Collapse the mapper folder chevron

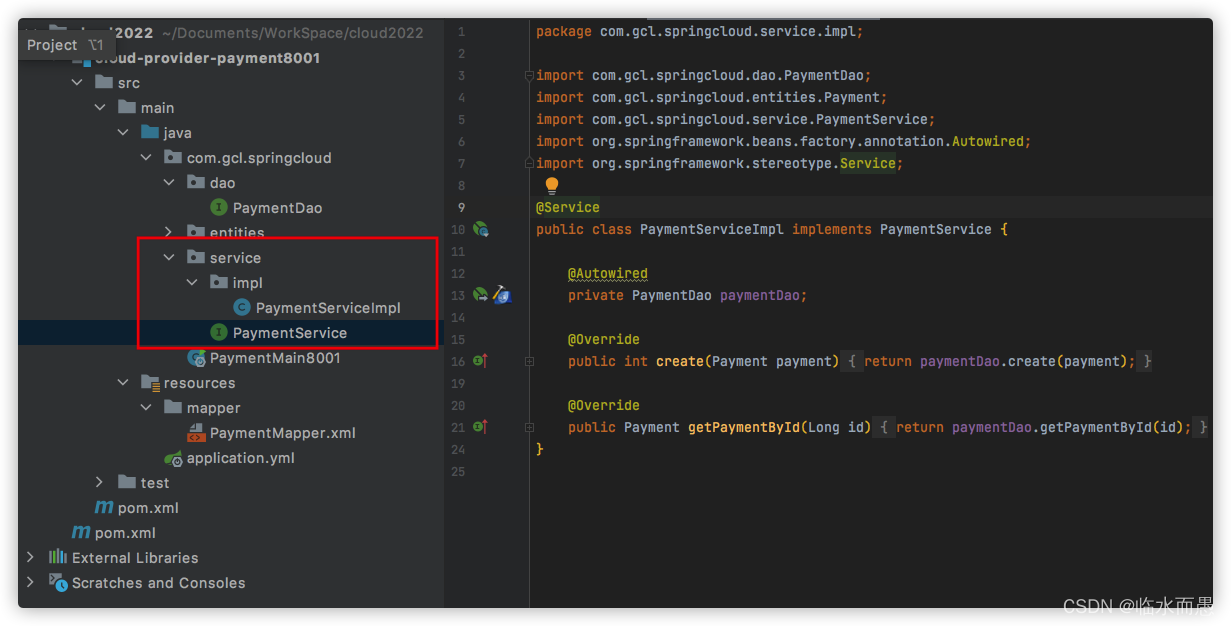(146, 408)
